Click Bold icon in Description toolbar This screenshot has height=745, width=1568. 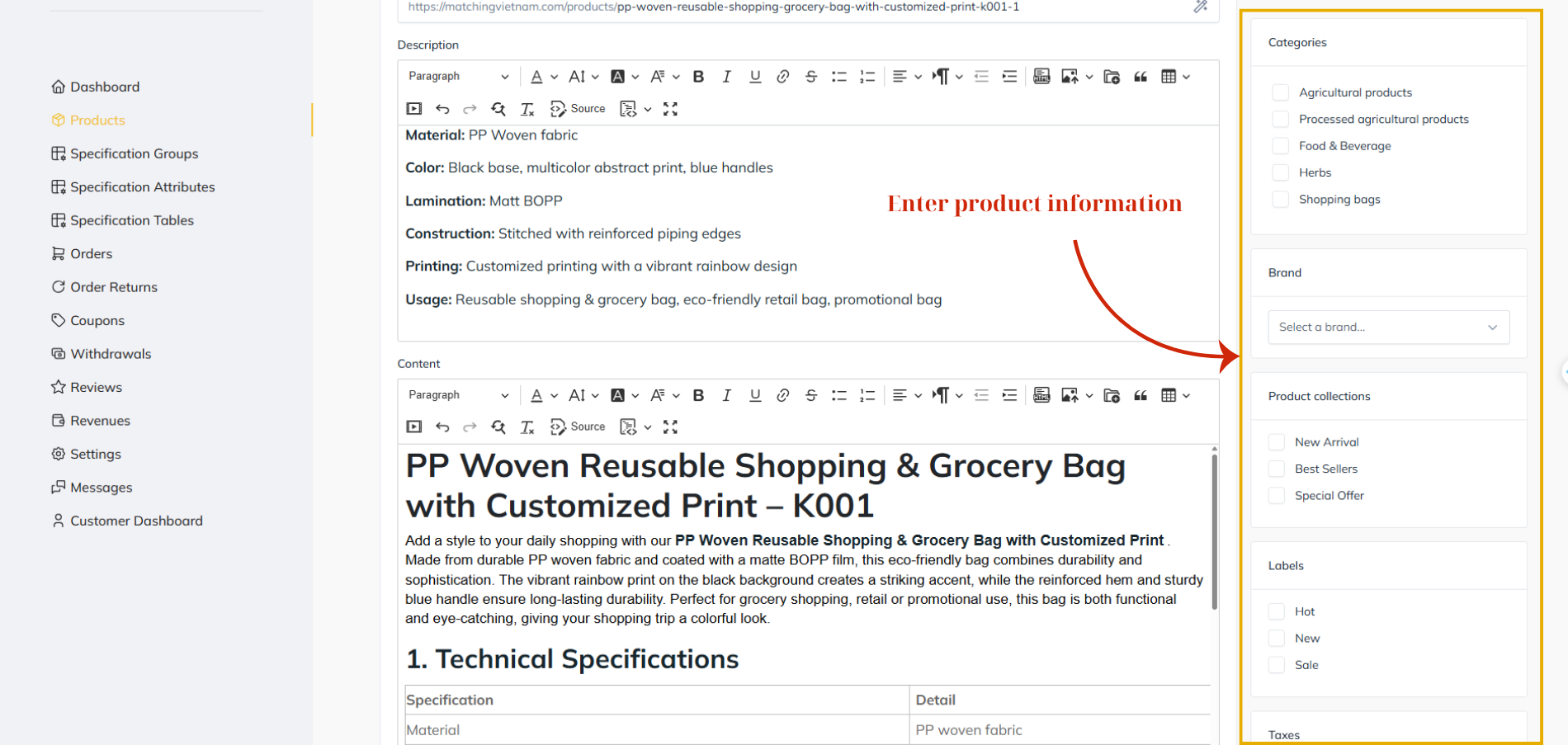[698, 77]
